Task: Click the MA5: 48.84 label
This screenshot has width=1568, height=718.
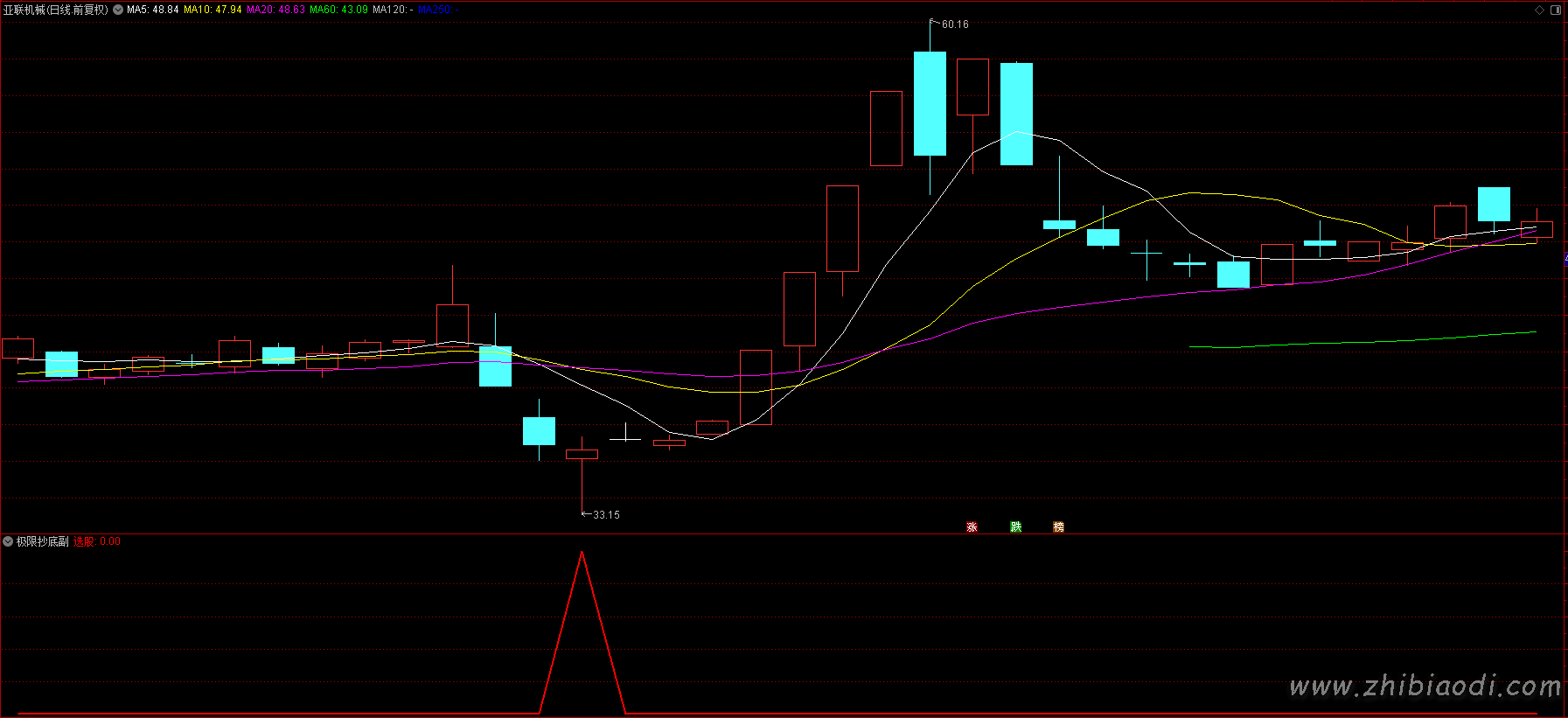Action: (x=153, y=10)
